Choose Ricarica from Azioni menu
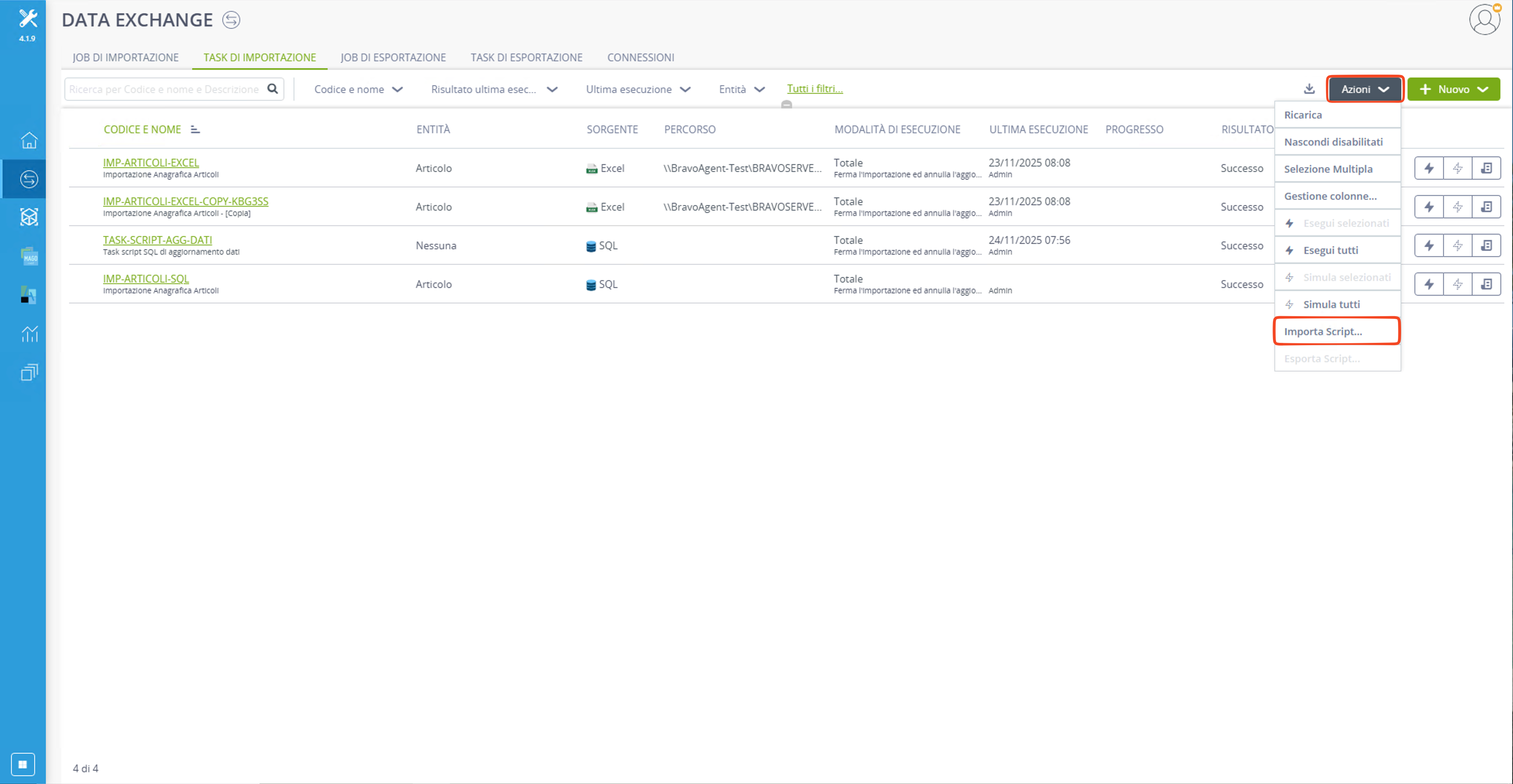This screenshot has height=784, width=1513. tap(1337, 115)
